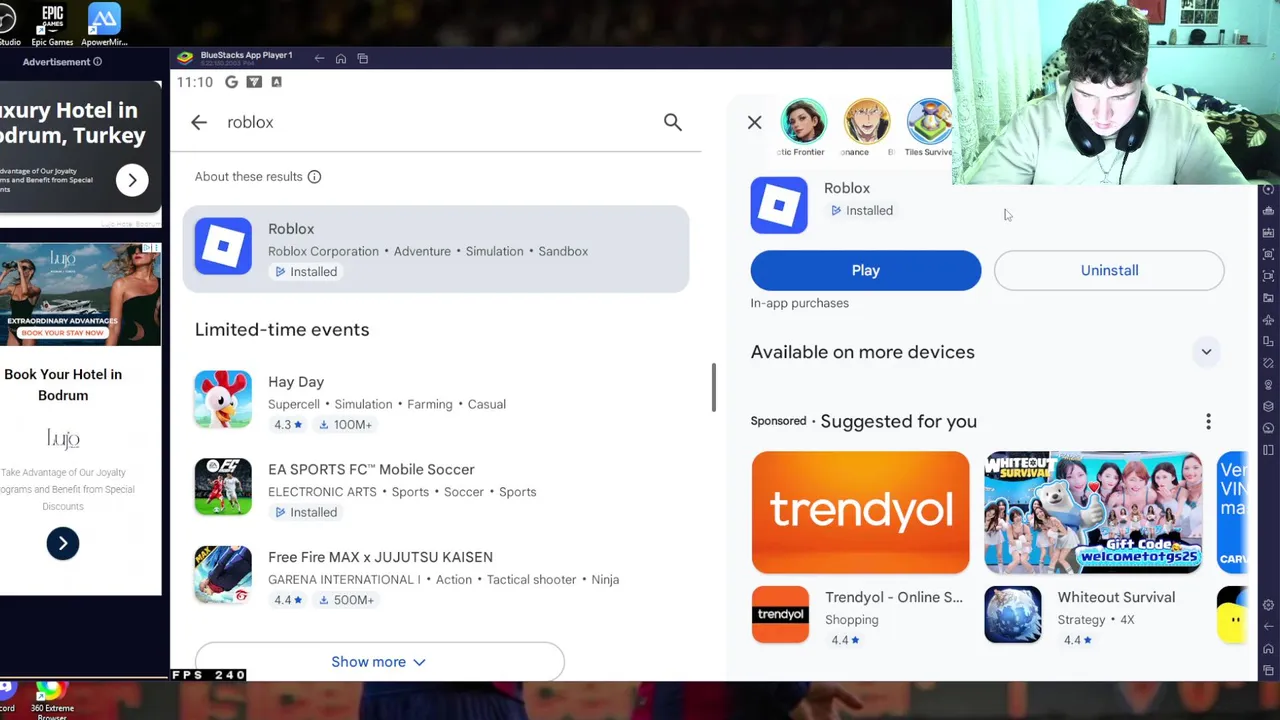Screen dimensions: 1280x720
Task: Click the Play Store results scrollbar
Action: [x=713, y=387]
